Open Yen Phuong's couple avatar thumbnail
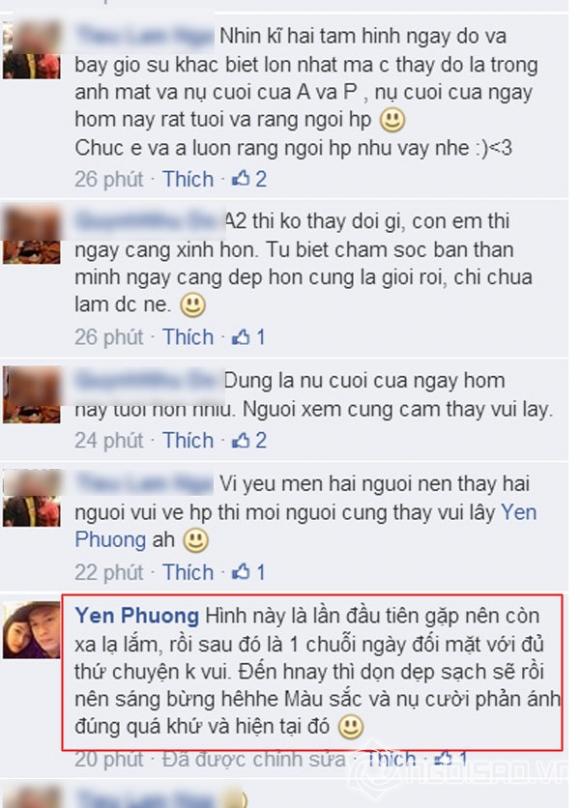 tap(31, 630)
